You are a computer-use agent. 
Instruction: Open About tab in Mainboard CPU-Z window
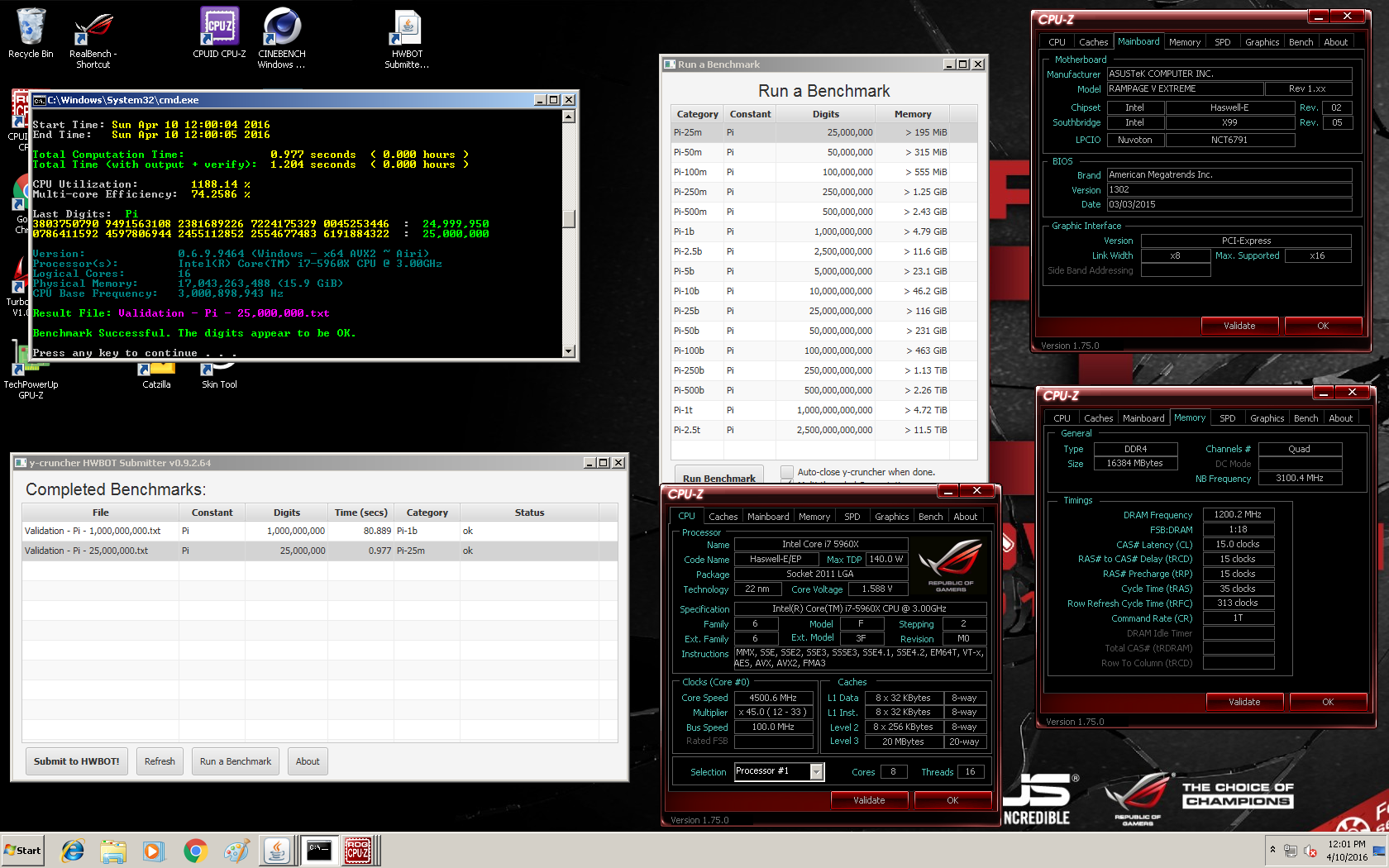(1335, 42)
